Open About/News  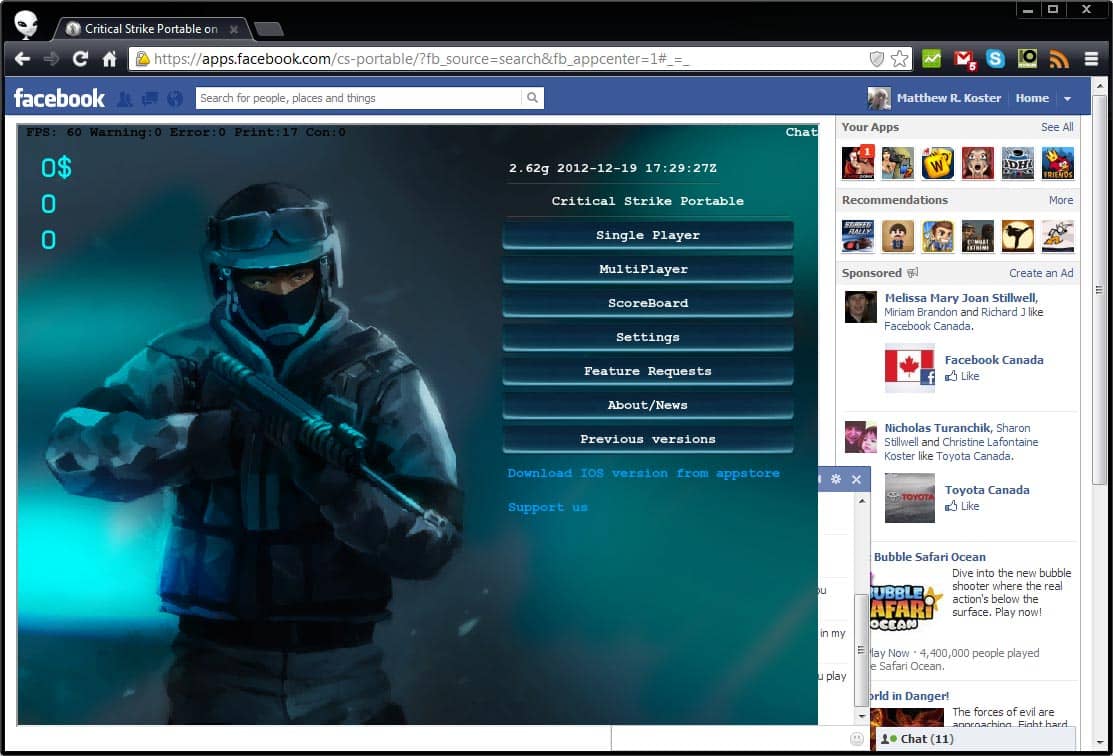(x=647, y=405)
